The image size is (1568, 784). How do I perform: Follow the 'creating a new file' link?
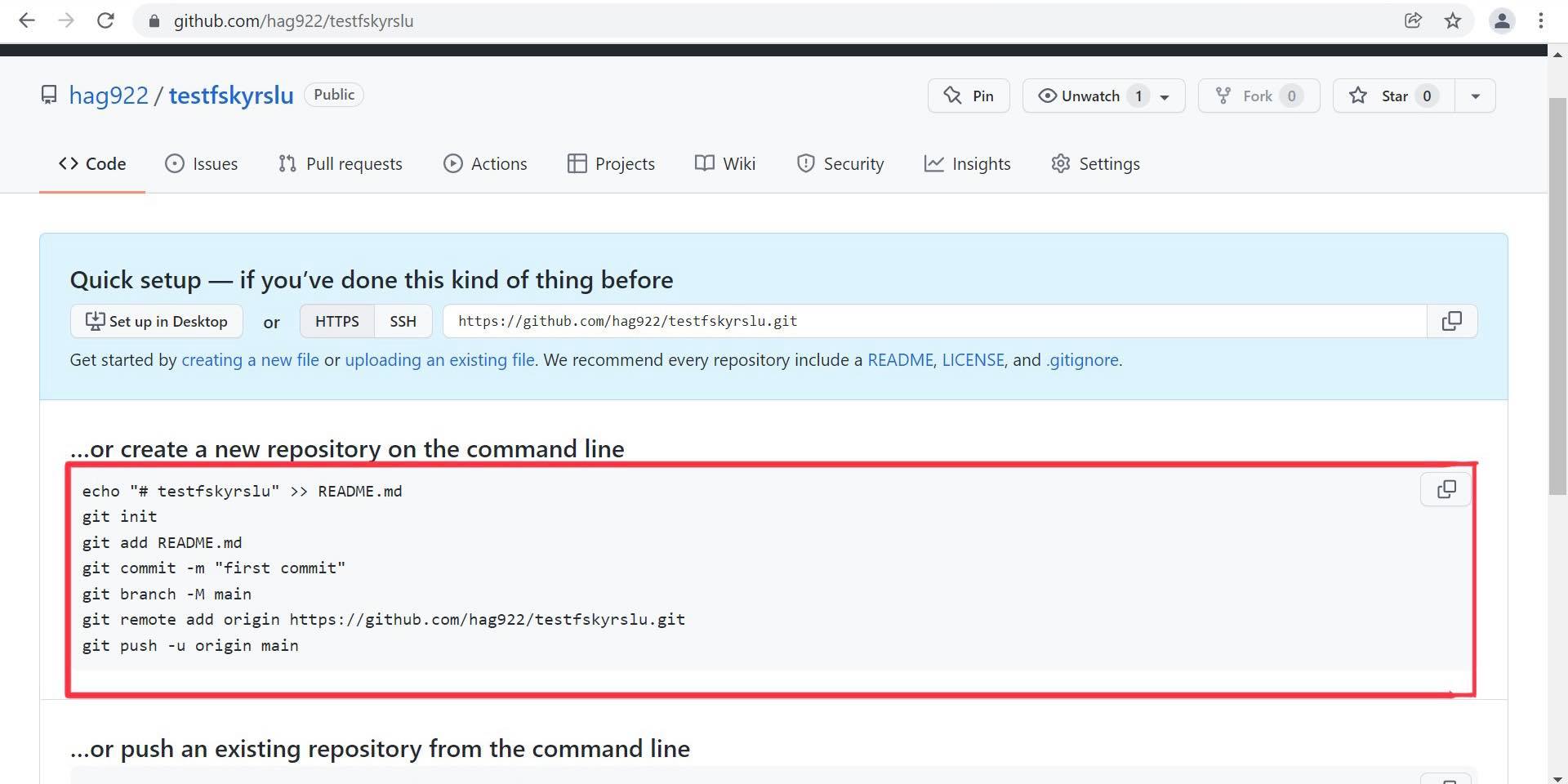(x=250, y=360)
